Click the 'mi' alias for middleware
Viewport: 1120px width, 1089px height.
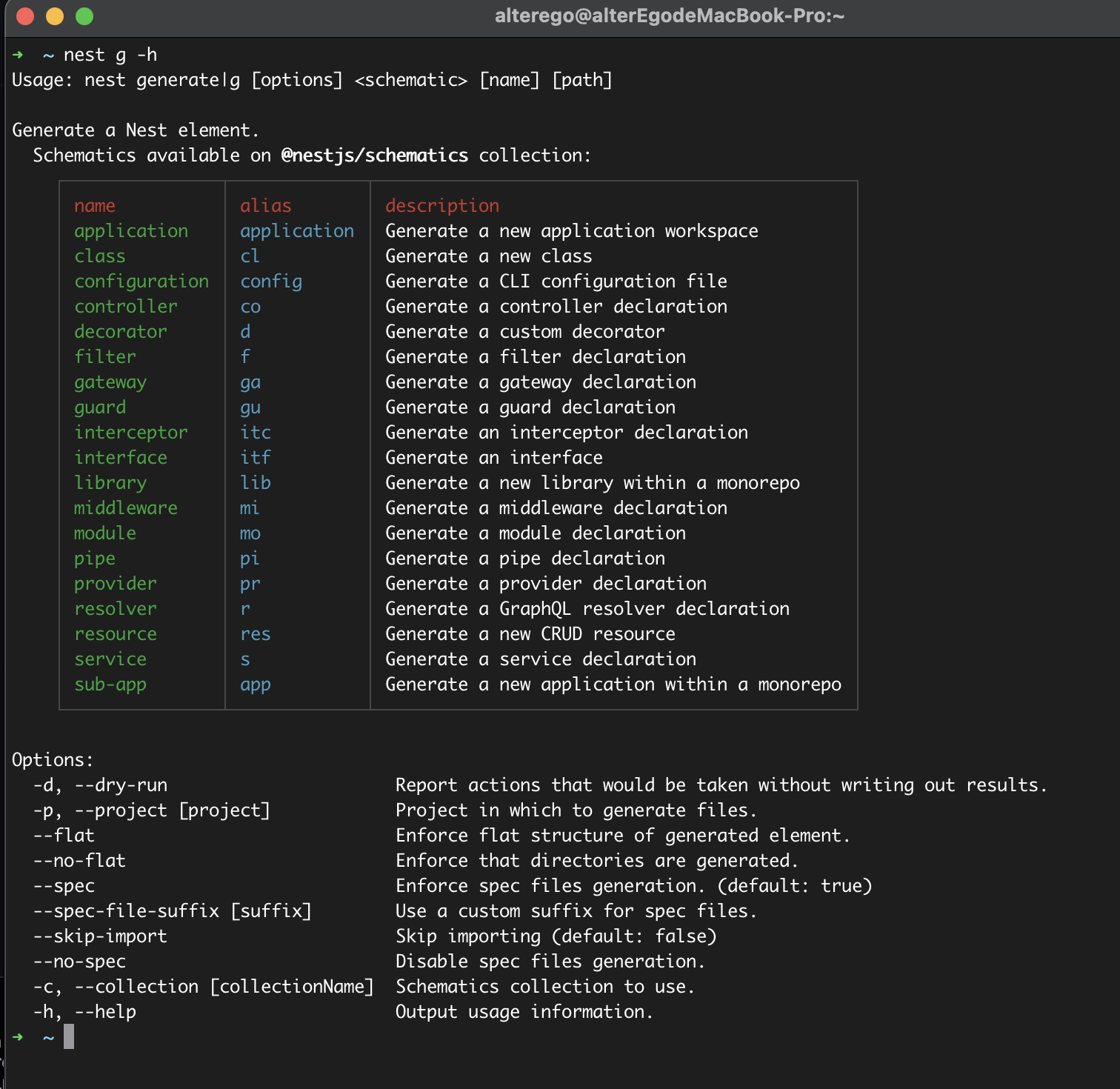[x=250, y=508]
